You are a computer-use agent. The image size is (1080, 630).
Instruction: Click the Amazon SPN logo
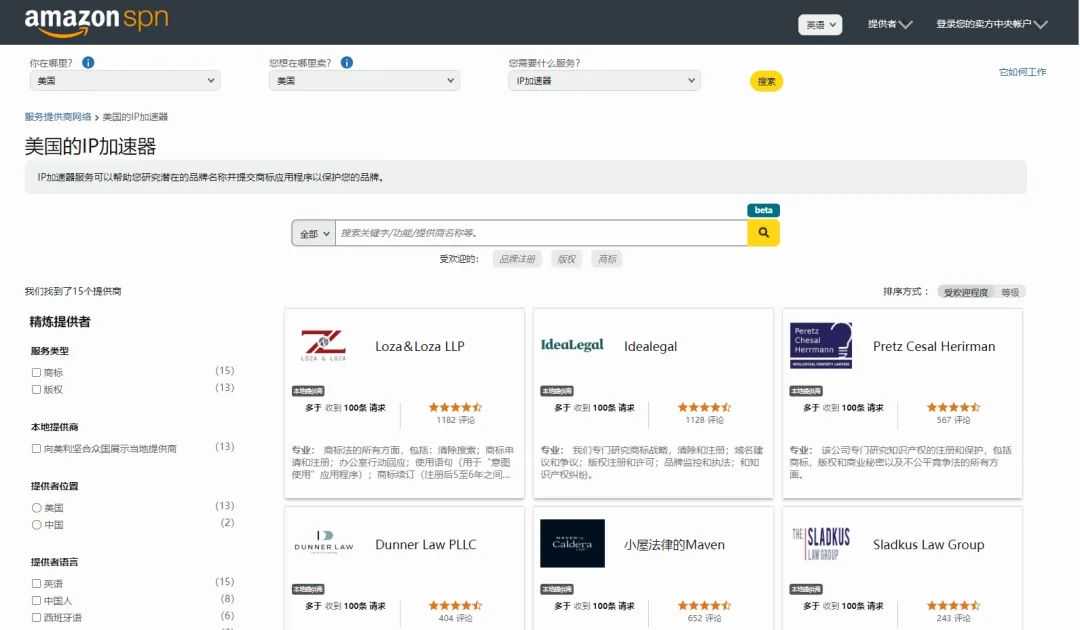point(96,21)
